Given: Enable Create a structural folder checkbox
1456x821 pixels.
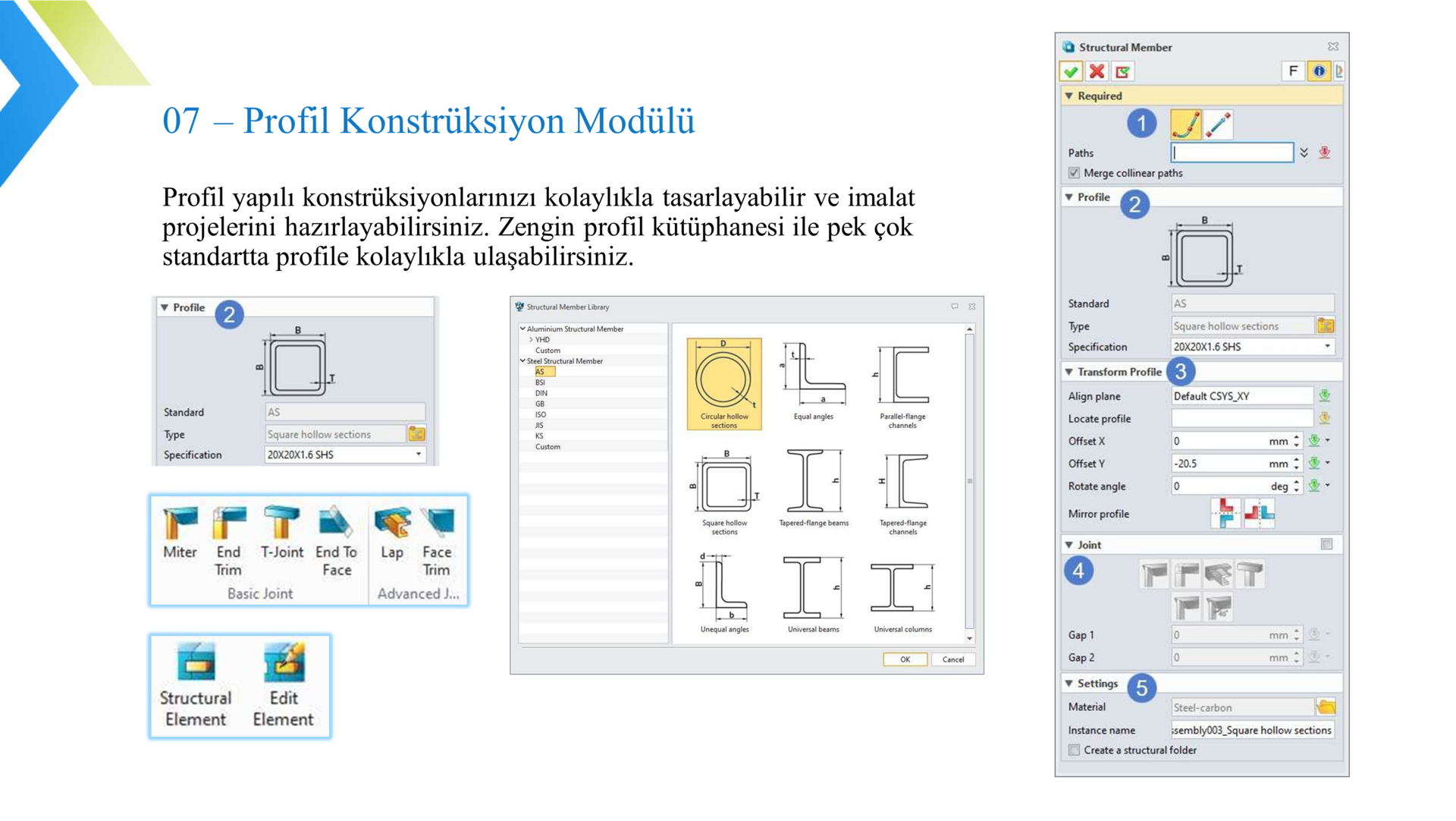Looking at the screenshot, I should tap(1074, 750).
